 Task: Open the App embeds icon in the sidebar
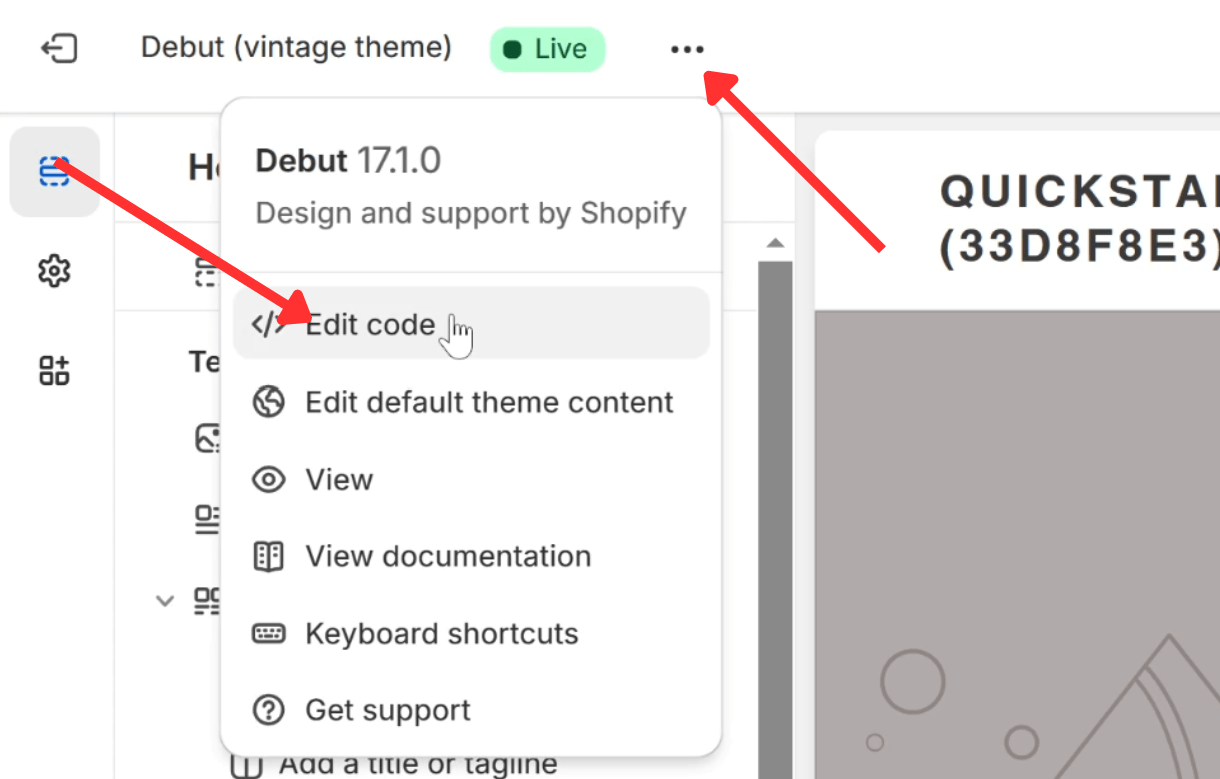pyautogui.click(x=54, y=370)
